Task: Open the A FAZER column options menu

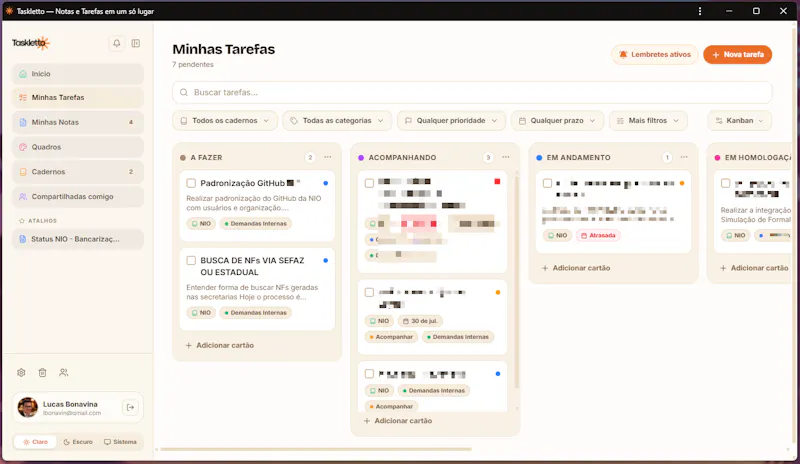Action: [x=328, y=157]
